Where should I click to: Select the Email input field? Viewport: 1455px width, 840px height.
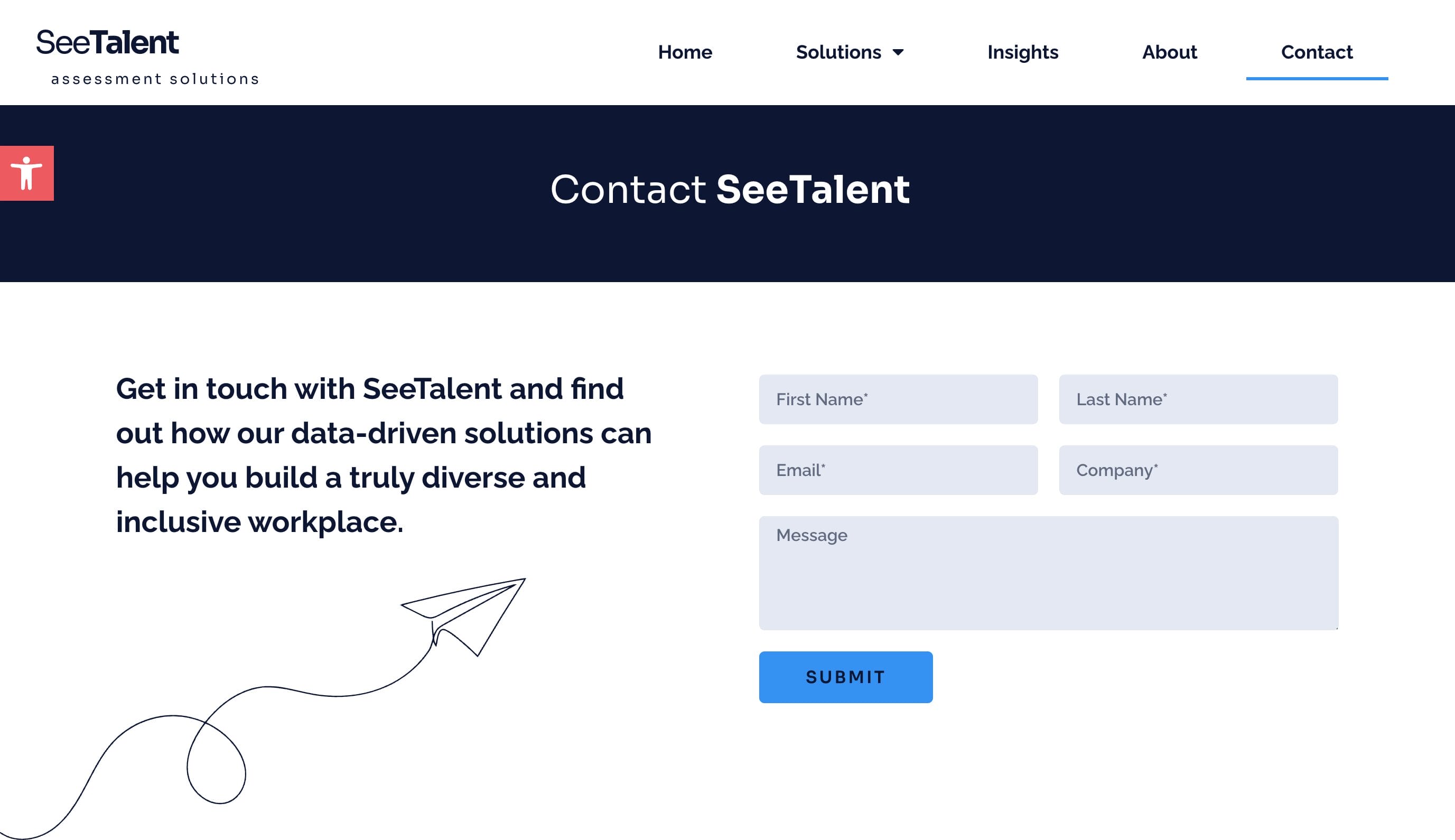click(898, 470)
